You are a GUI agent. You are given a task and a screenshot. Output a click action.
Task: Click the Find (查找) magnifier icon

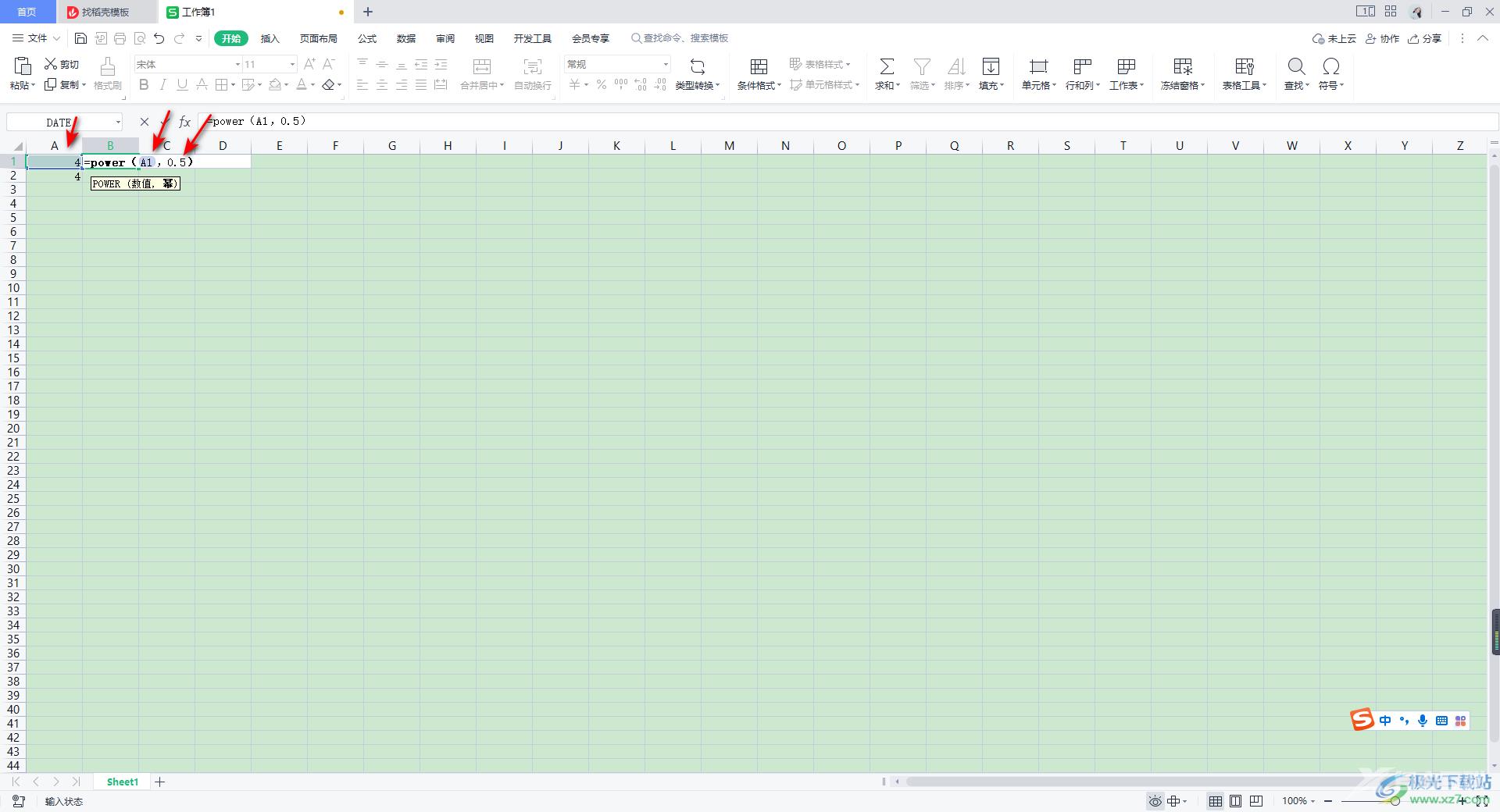tap(1296, 66)
